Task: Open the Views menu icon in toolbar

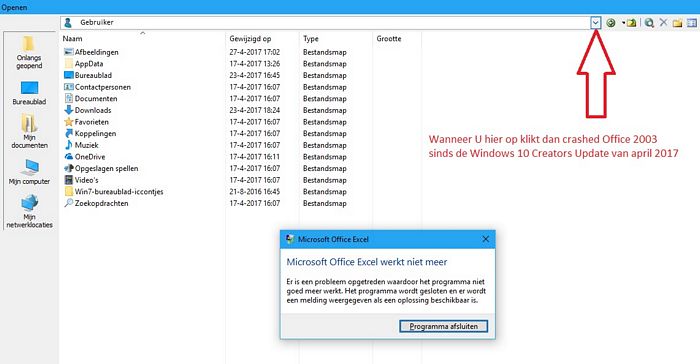Action: pos(692,22)
